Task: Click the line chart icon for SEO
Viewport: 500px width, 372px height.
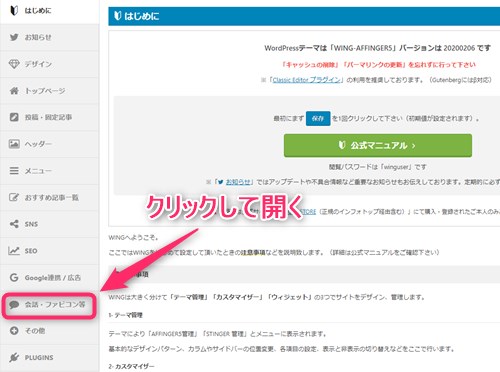Action: [x=14, y=250]
